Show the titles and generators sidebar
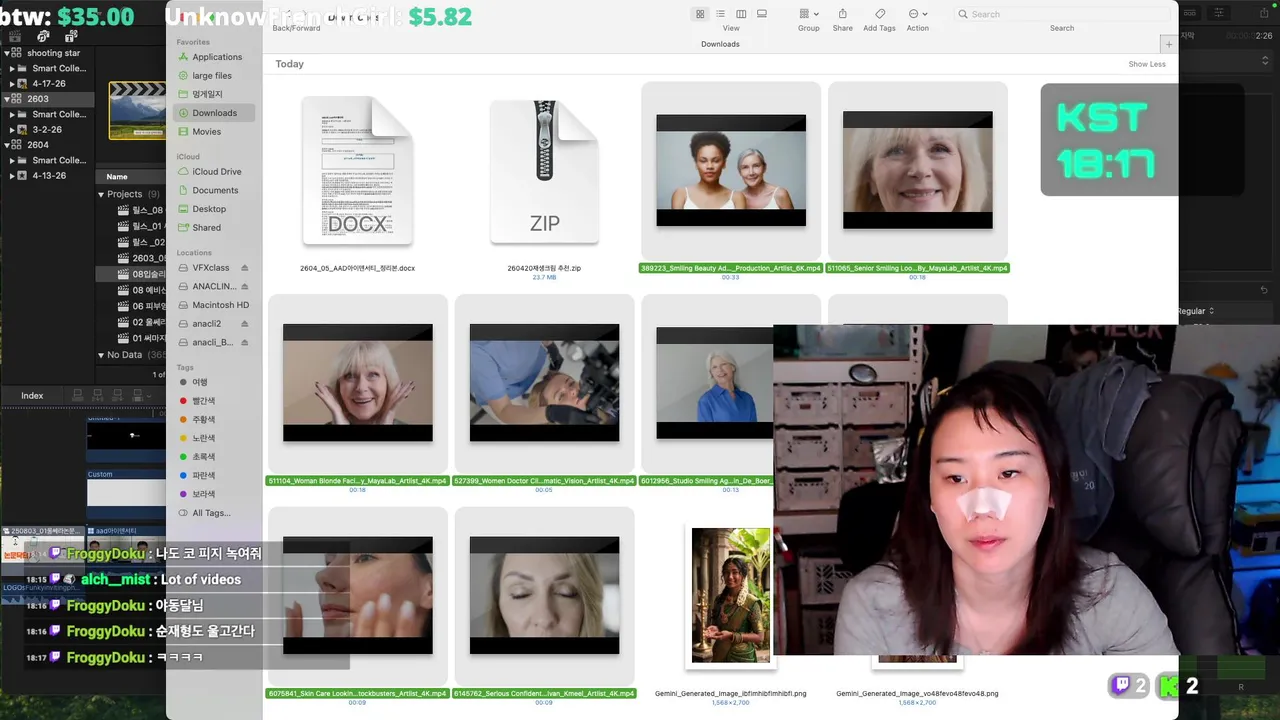The height and width of the screenshot is (720, 1280). 71,36
